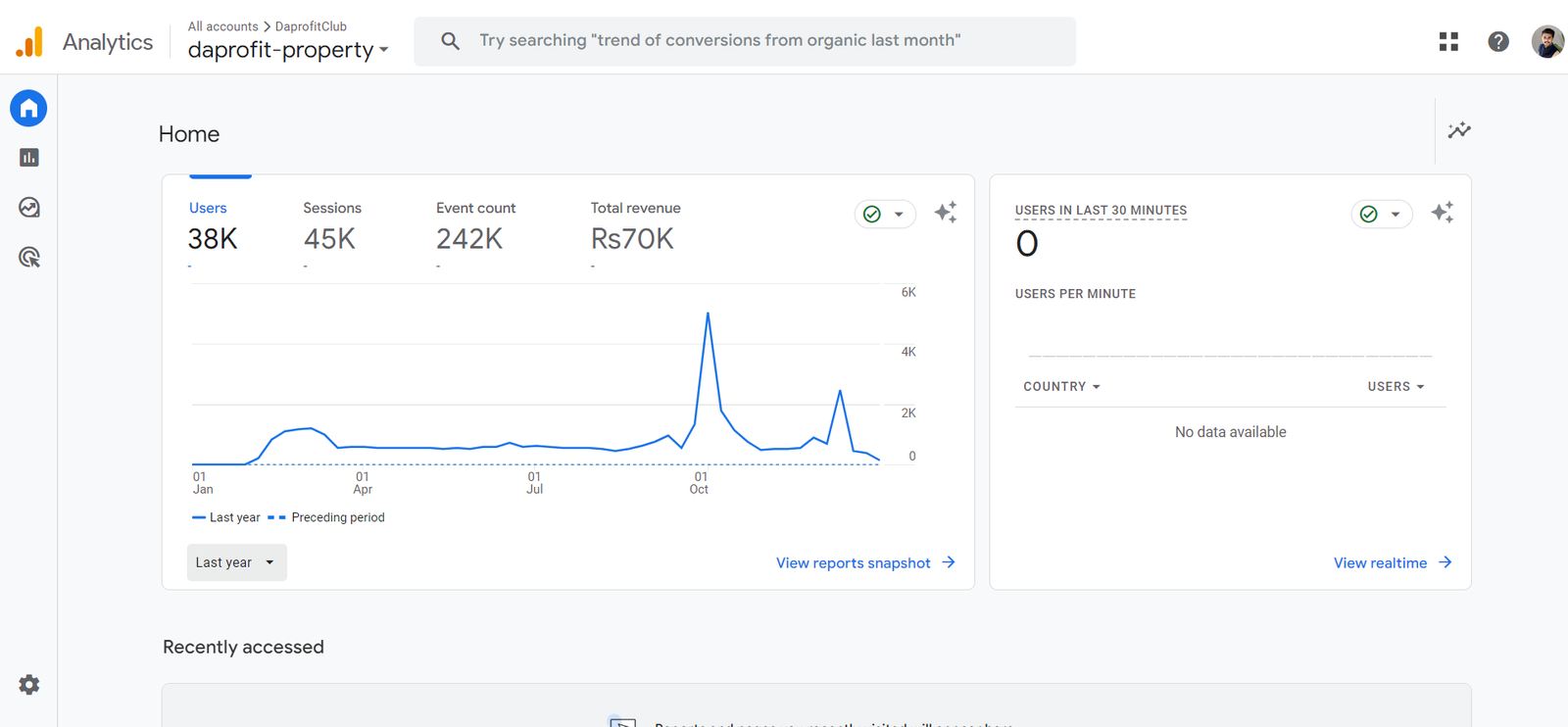Open the Last year date range dropdown
1568x727 pixels.
[237, 562]
